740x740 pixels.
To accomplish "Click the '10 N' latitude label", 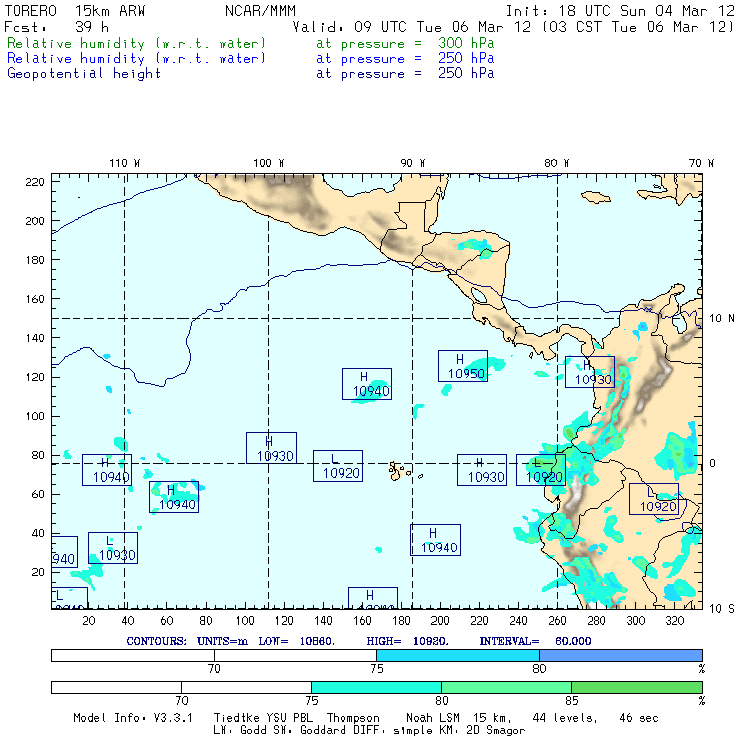I will [x=722, y=319].
